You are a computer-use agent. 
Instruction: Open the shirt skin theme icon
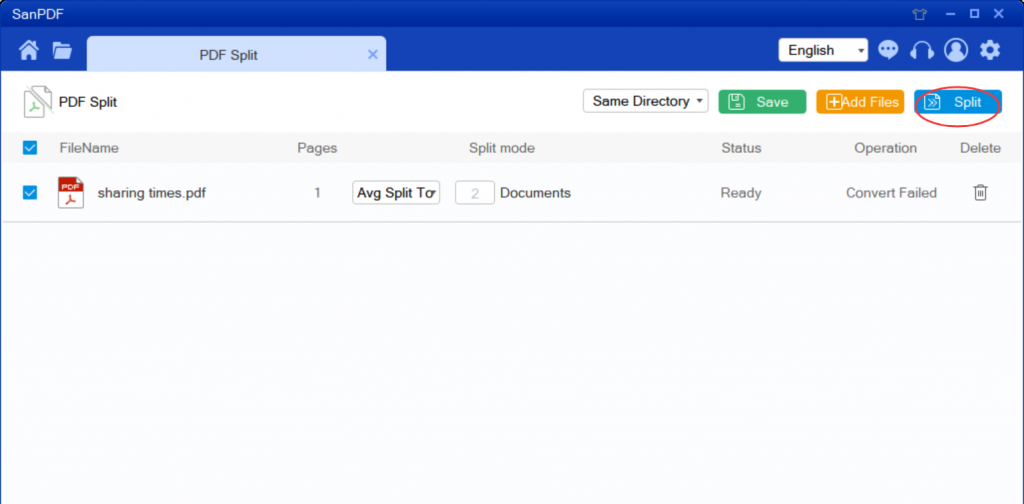point(920,14)
